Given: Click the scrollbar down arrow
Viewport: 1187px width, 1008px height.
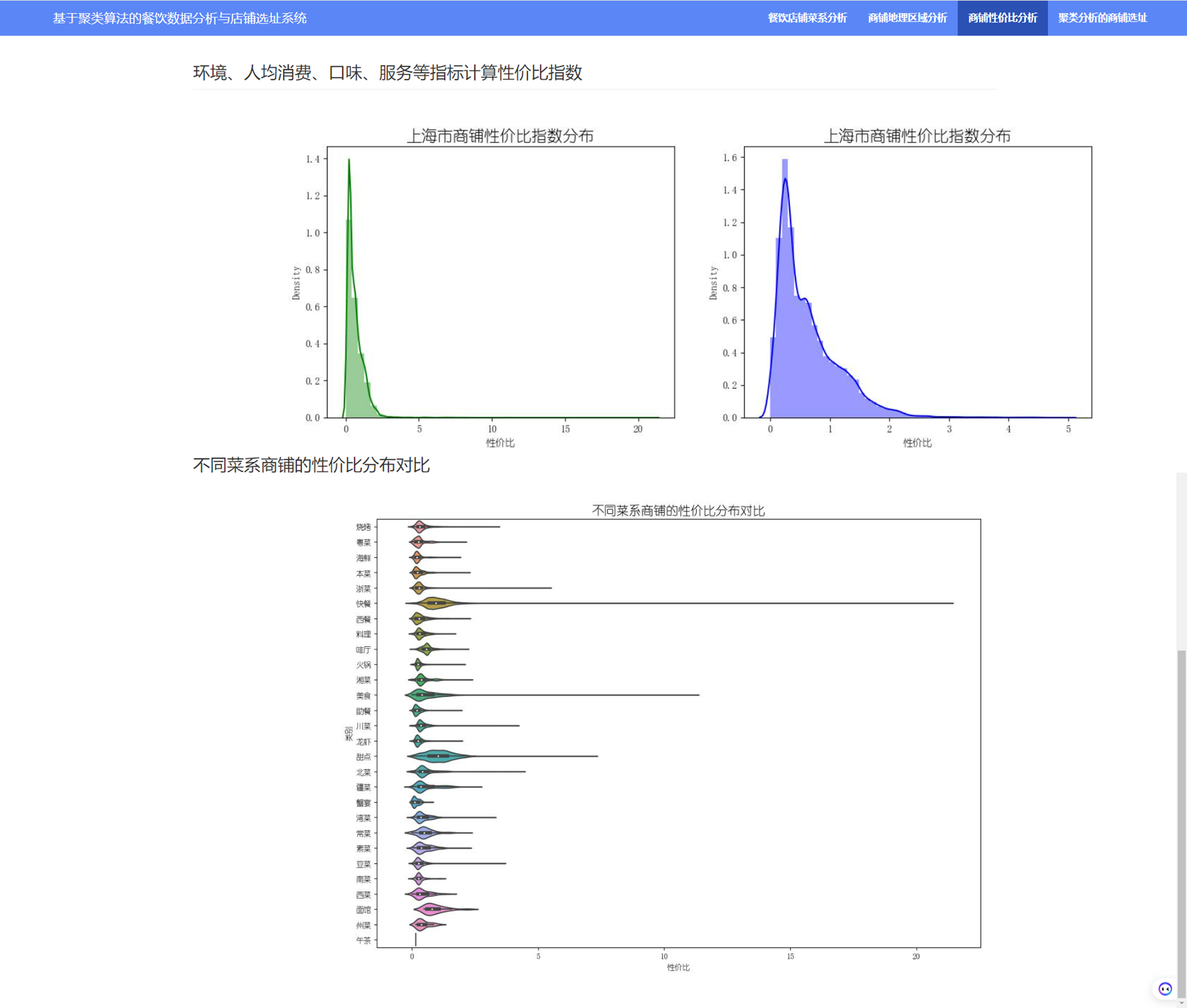Looking at the screenshot, I should [x=1181, y=1003].
